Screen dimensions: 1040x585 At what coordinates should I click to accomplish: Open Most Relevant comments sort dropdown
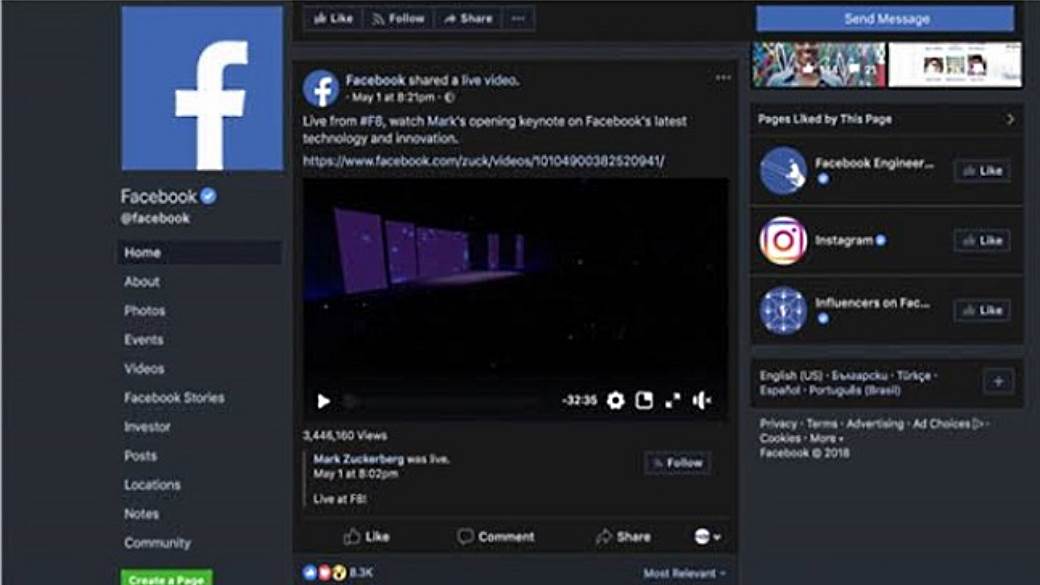pyautogui.click(x=685, y=573)
